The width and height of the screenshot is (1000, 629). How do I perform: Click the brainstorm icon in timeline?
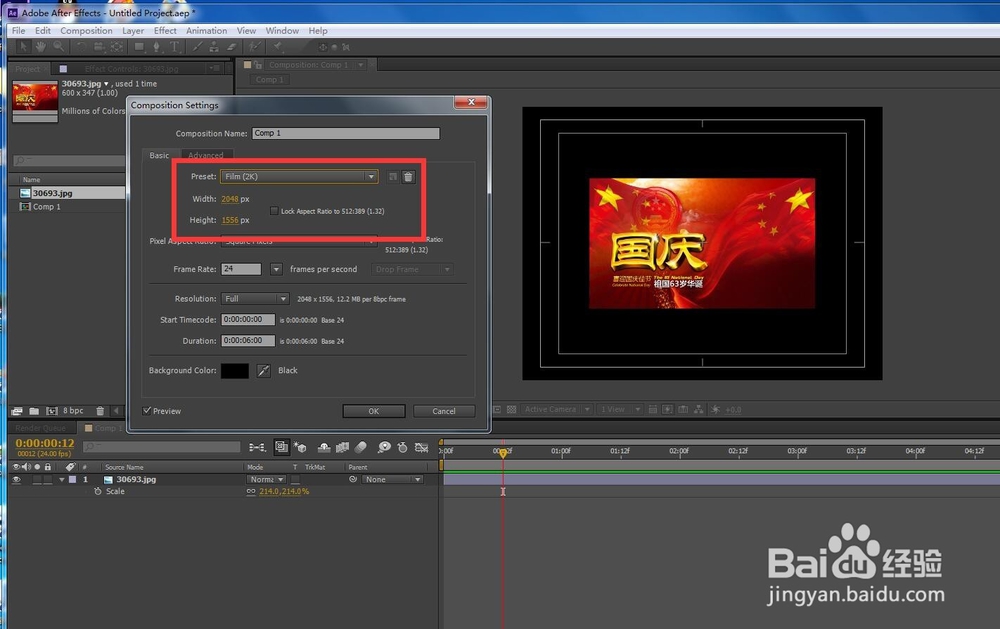[384, 448]
